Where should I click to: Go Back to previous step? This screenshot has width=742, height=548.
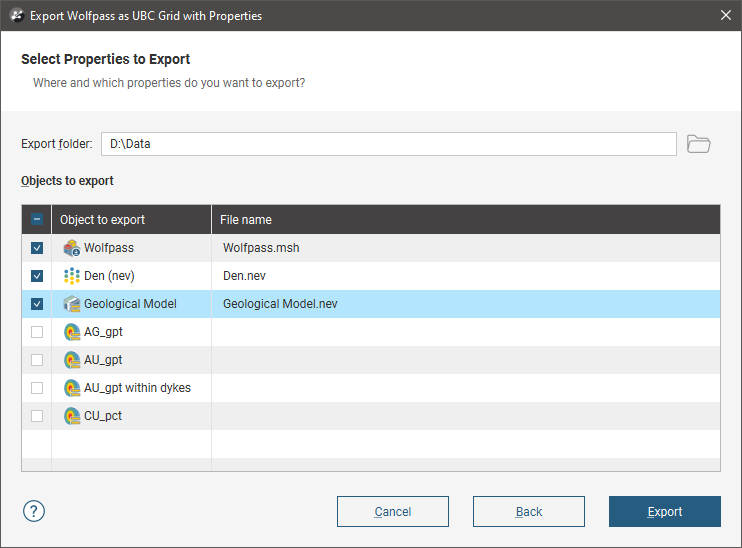[528, 511]
